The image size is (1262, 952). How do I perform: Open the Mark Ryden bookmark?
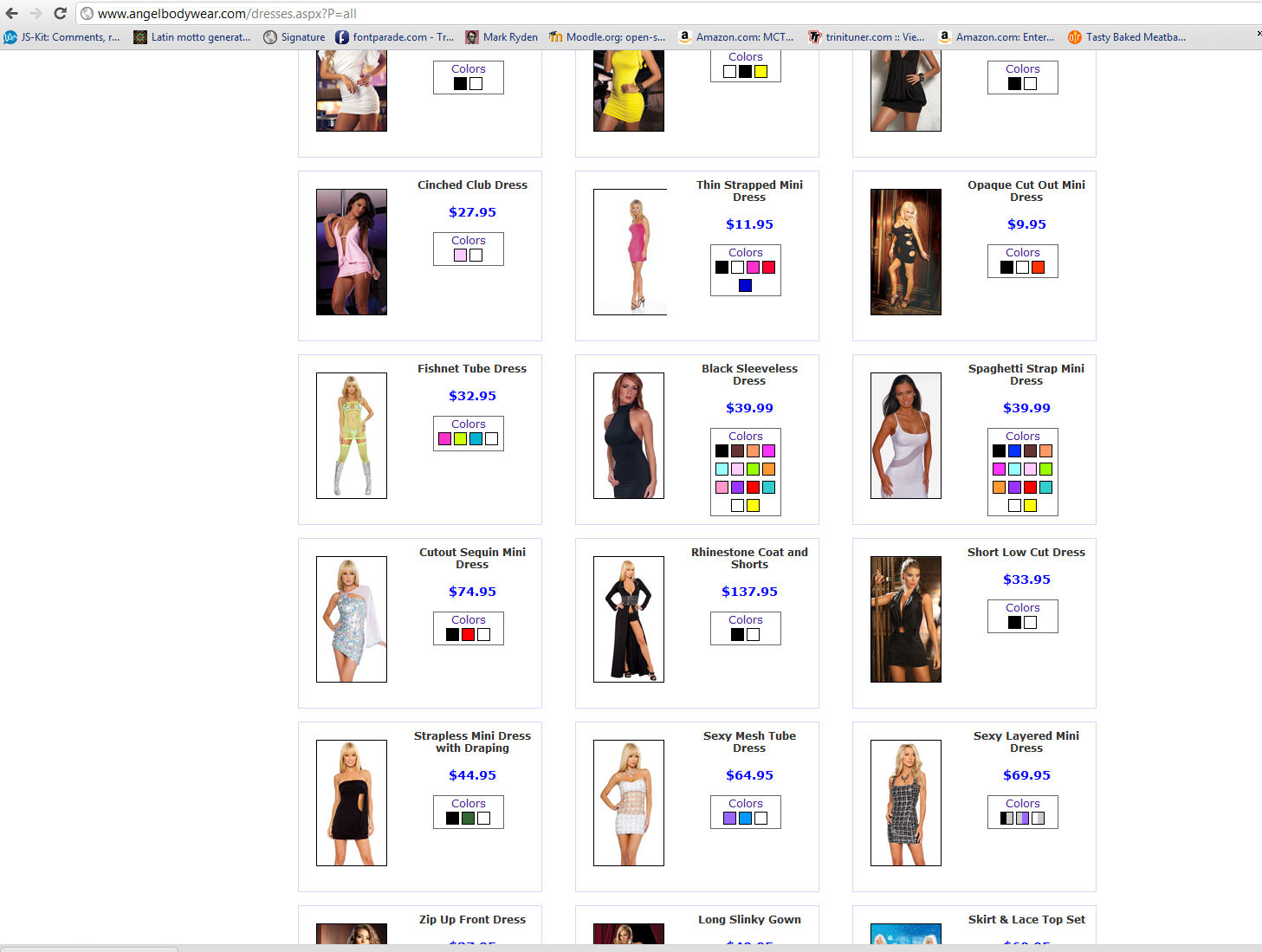(x=502, y=37)
